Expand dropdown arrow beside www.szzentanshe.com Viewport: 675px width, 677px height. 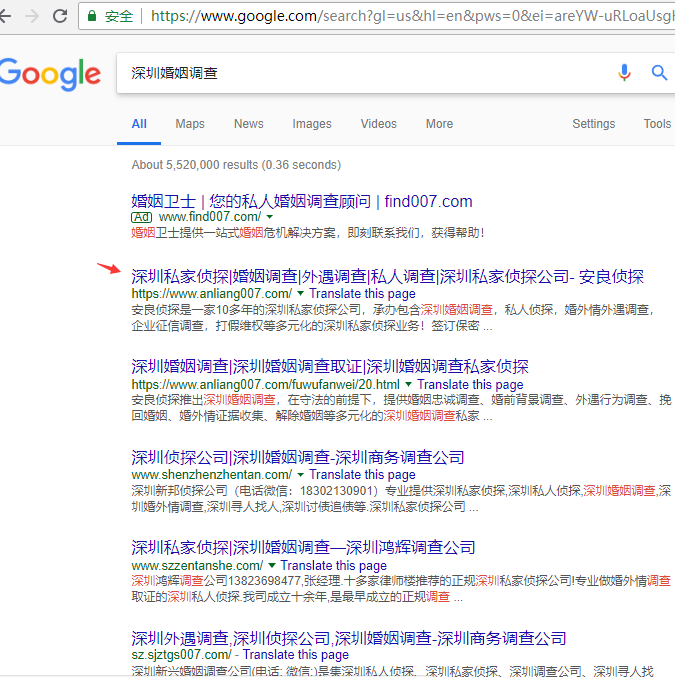272,565
